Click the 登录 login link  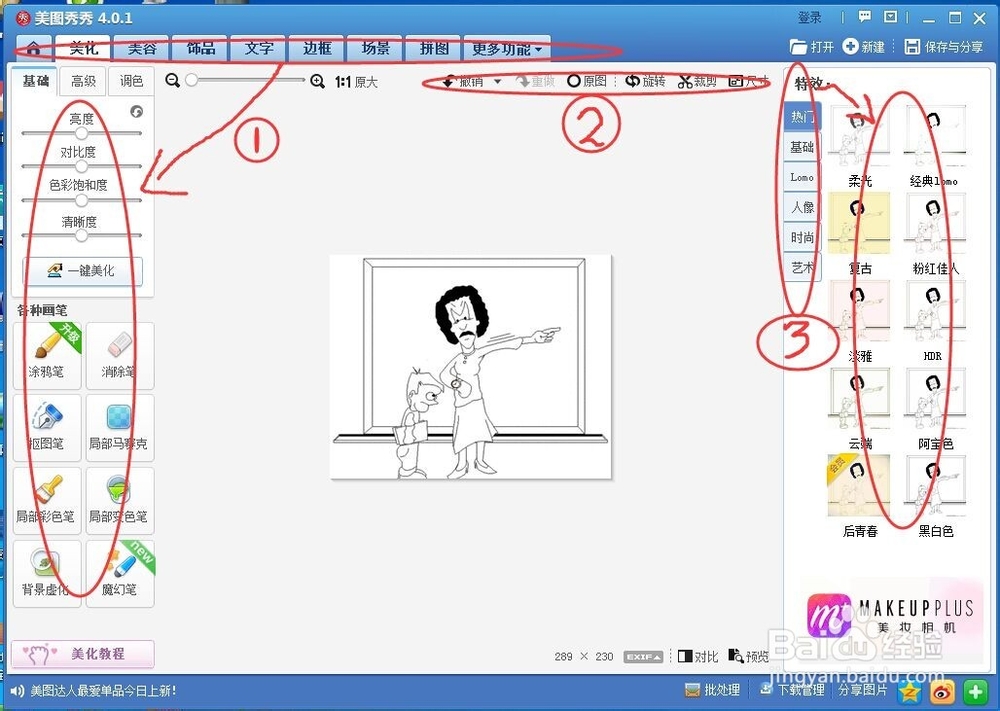pos(809,18)
